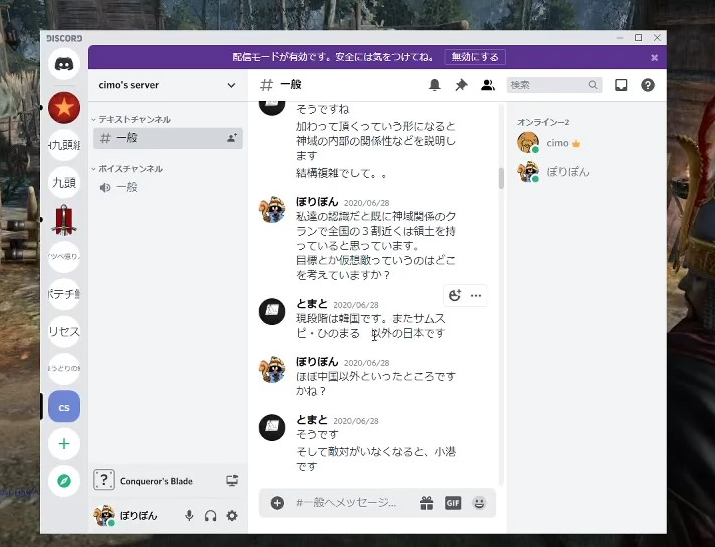Open Discord home direct messages icon
Viewport: 715px width, 547px height.
point(64,64)
